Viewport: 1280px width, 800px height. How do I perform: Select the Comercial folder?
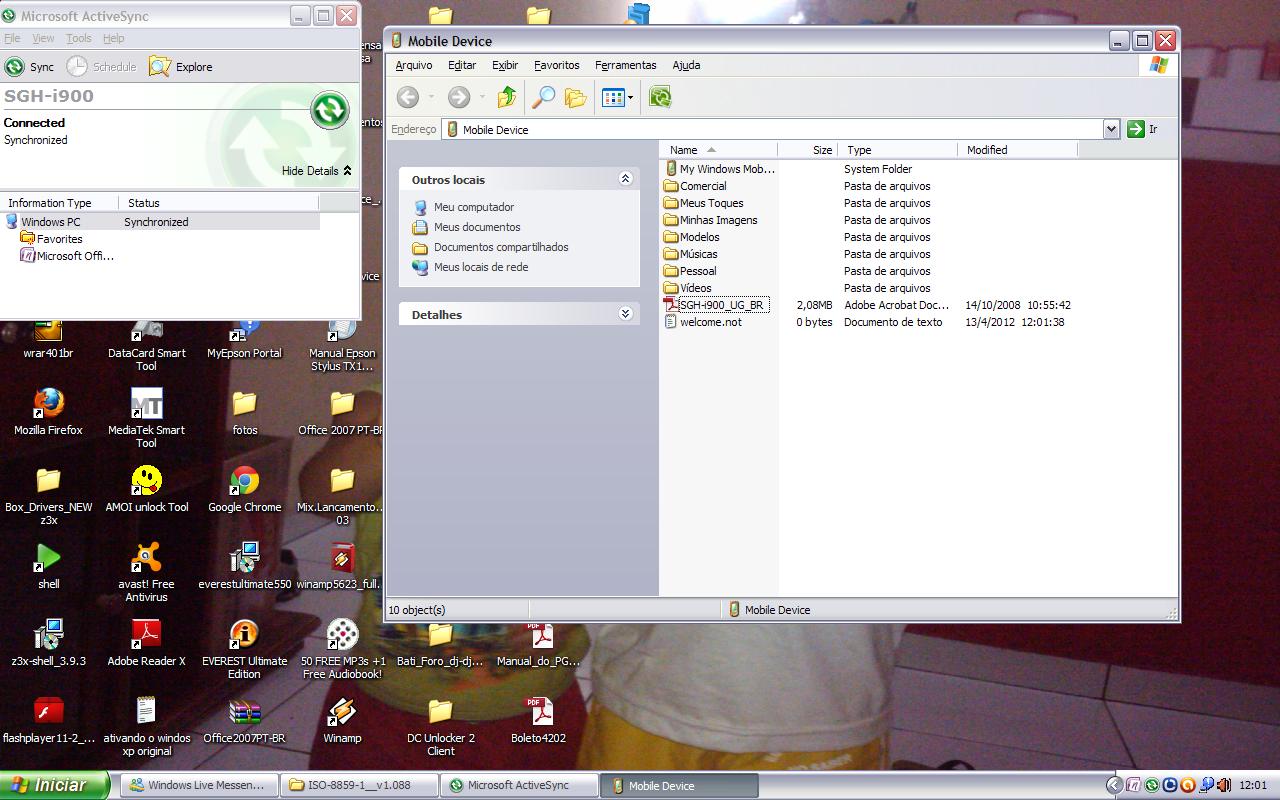(x=703, y=186)
